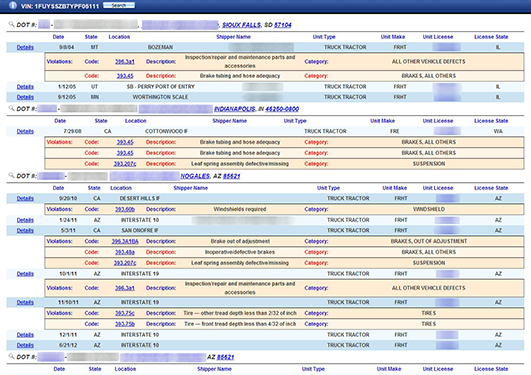
Task: Click Unit Type header in Indianapolis table
Action: (295, 121)
